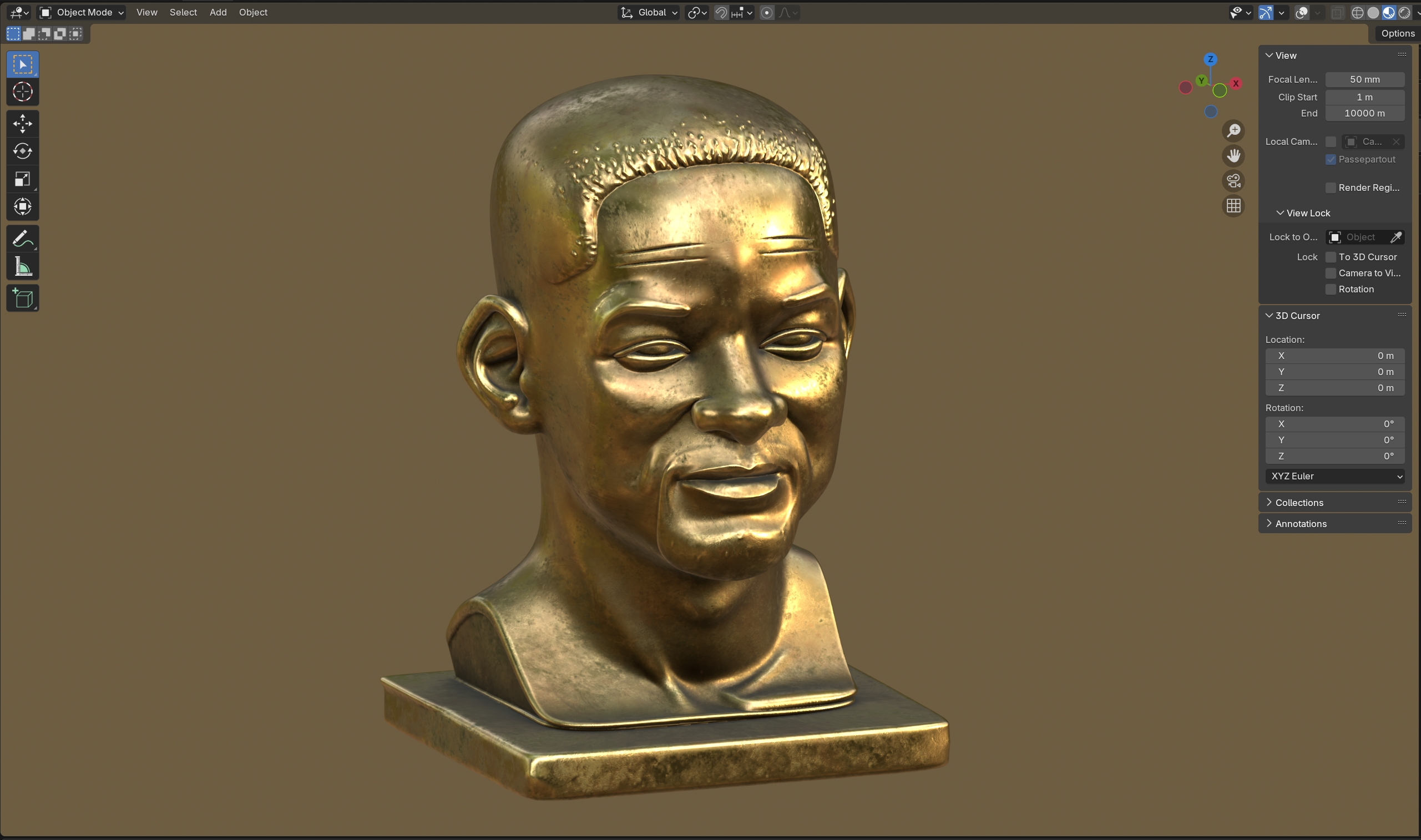Pick the Scale tool
Image resolution: width=1421 pixels, height=840 pixels.
pos(23,179)
